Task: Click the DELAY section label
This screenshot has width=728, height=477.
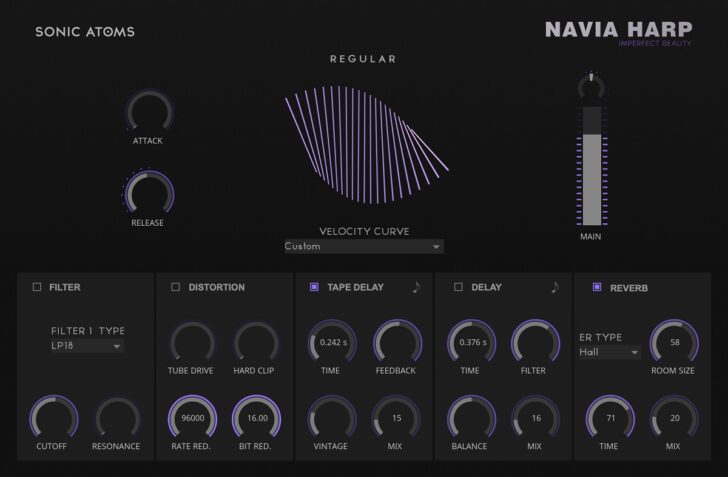Action: point(486,288)
